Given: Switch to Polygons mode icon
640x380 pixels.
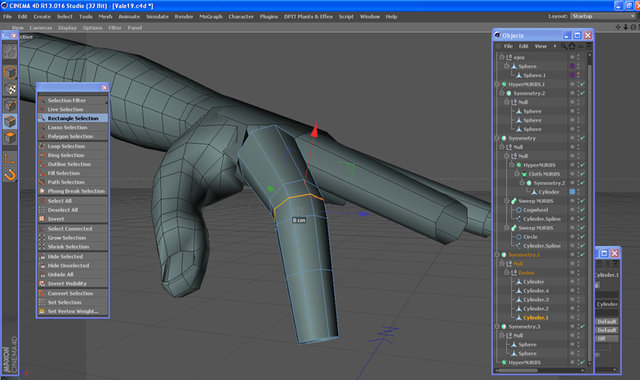Looking at the screenshot, I should pos(10,138).
